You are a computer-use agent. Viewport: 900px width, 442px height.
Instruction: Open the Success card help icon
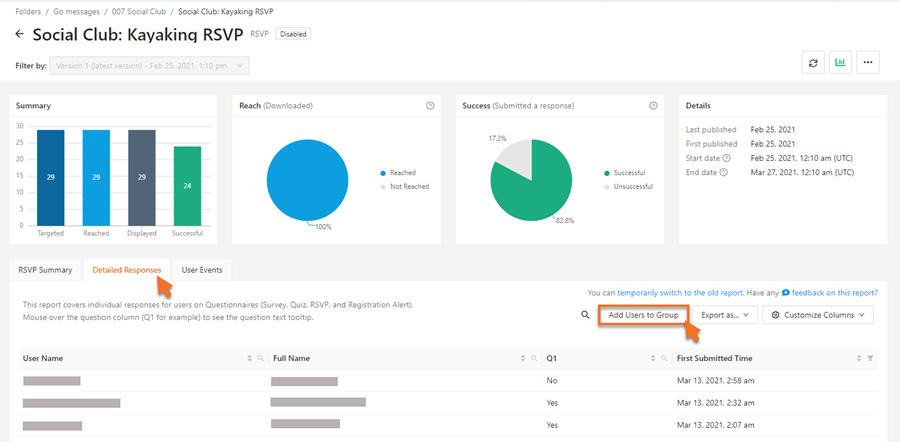[x=653, y=106]
